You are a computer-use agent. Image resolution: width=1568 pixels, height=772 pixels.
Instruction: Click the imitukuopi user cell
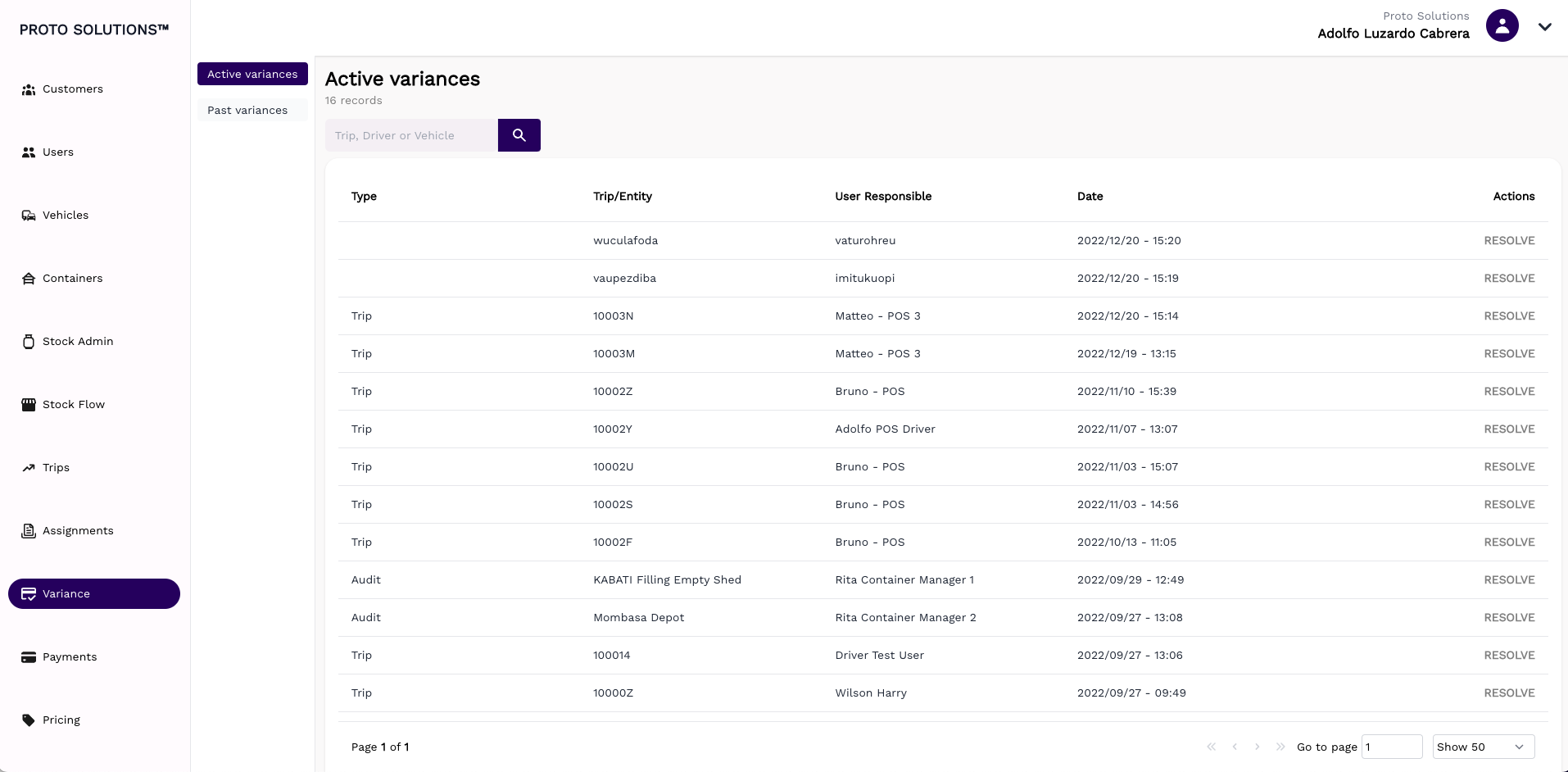865,279
